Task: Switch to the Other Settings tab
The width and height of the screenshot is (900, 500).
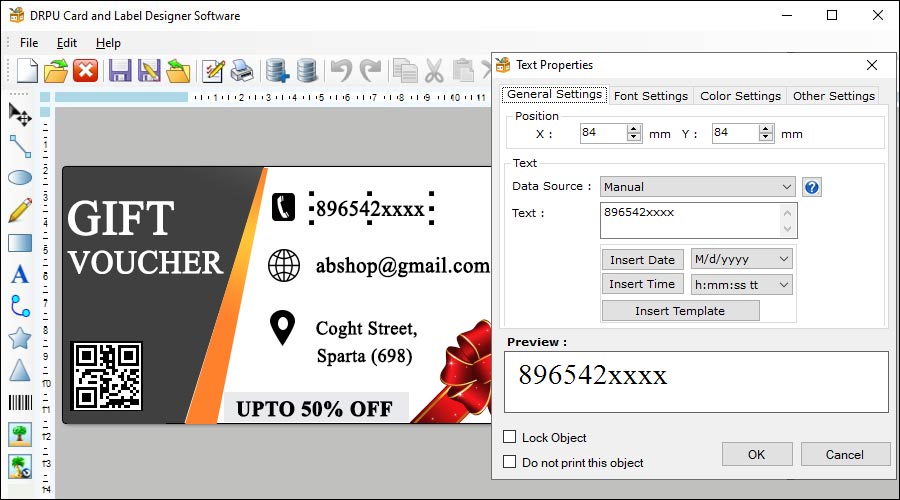Action: 834,96
